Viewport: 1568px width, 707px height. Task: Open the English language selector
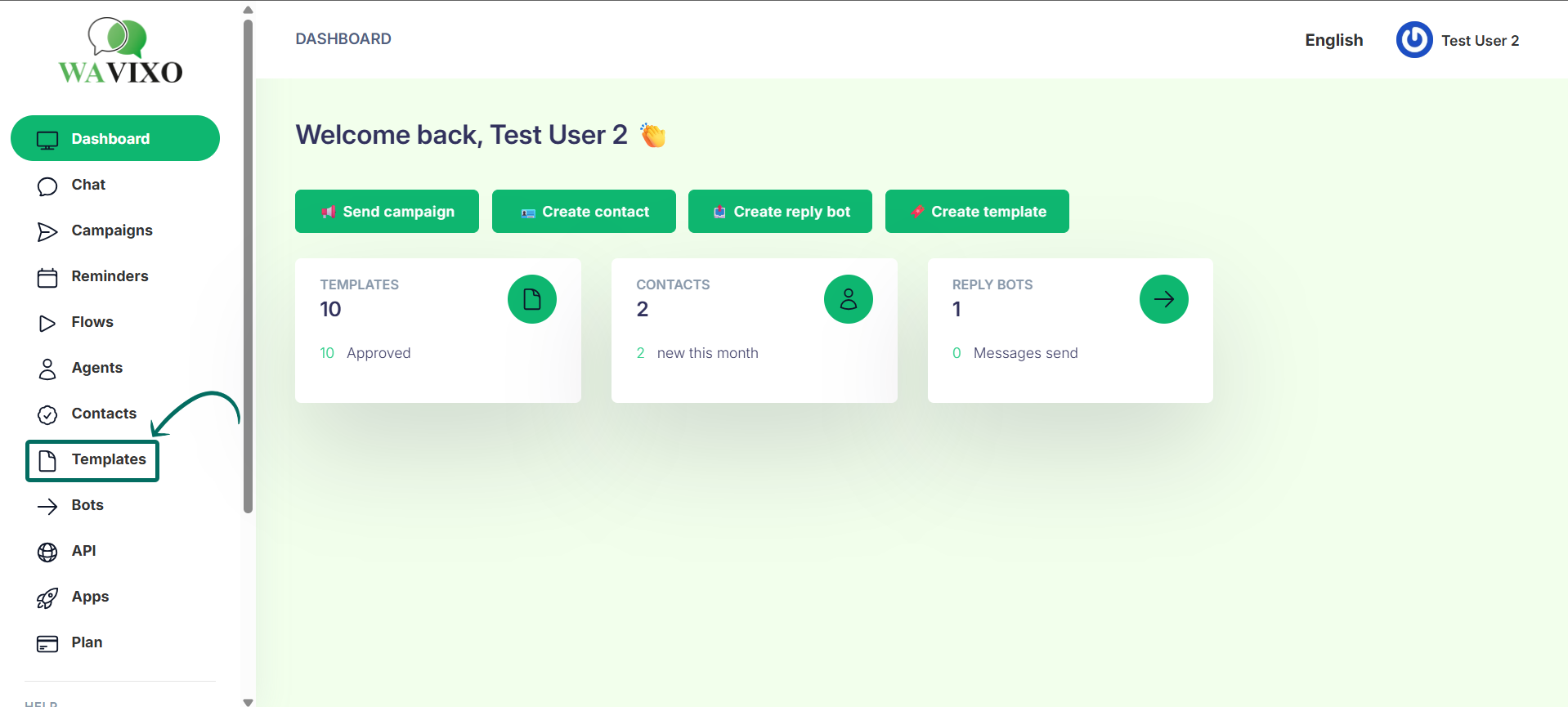click(x=1333, y=40)
